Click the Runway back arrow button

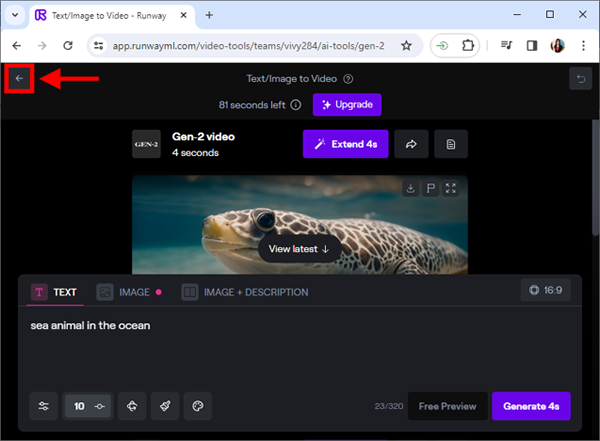[19, 78]
